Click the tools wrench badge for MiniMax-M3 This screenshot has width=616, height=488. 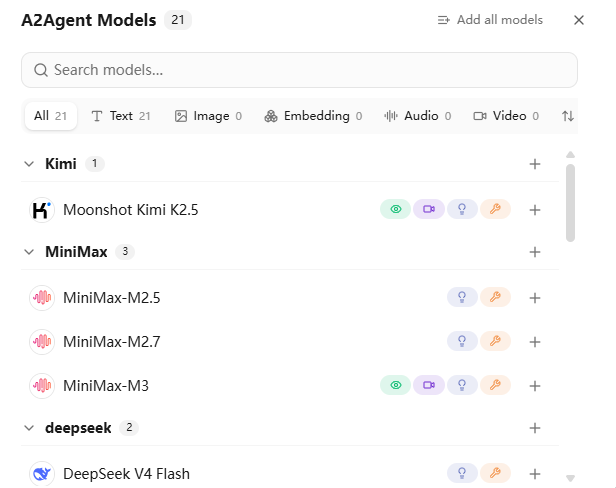[x=495, y=385]
